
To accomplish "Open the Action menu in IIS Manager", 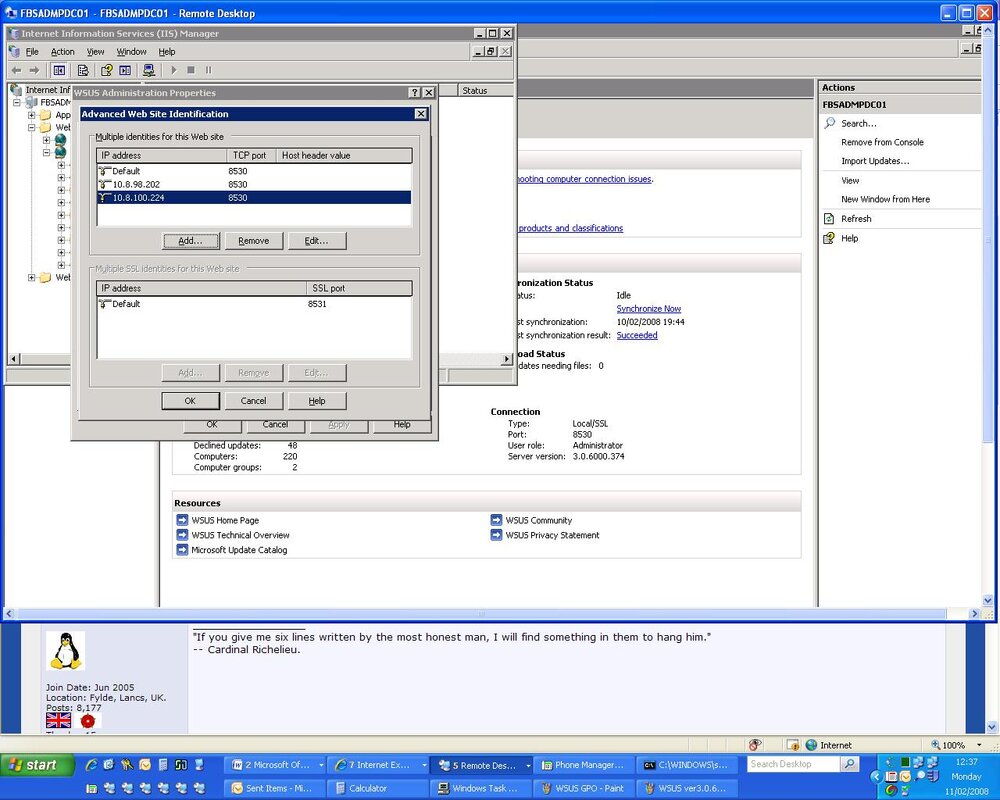I will [62, 52].
